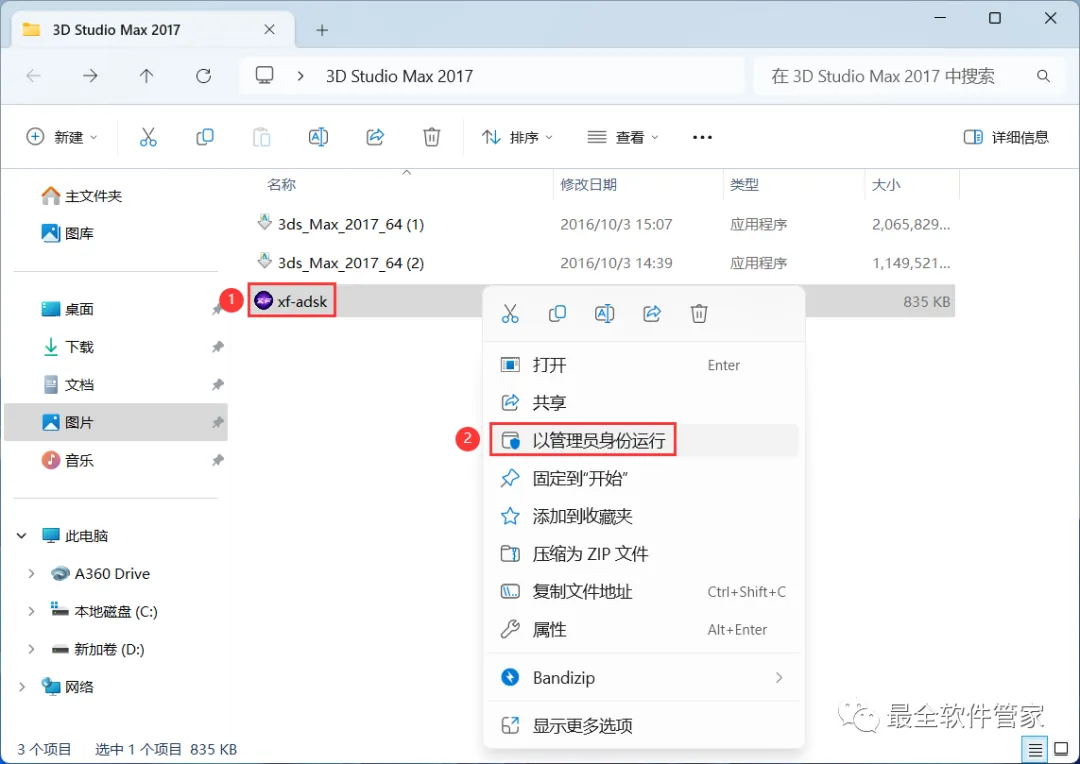The width and height of the screenshot is (1080, 764).
Task: Select 复制文件地址 menu entry
Action: click(644, 592)
